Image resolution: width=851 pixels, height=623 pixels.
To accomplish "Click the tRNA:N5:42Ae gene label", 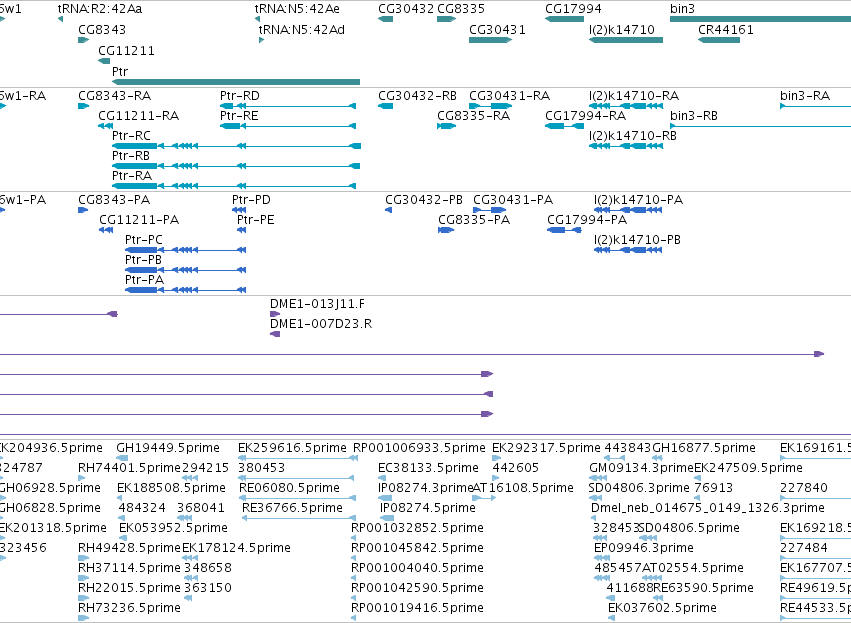I will (x=297, y=9).
